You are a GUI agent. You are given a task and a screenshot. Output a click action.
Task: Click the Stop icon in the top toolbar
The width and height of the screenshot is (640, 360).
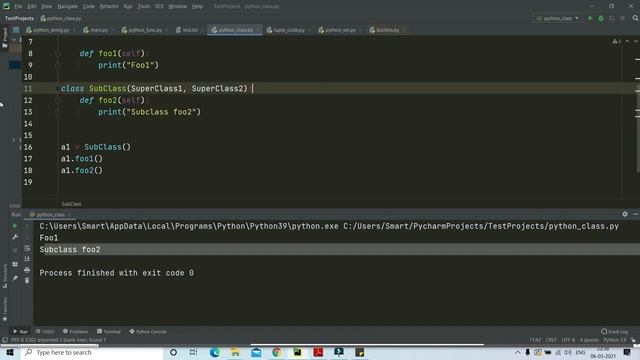click(622, 18)
